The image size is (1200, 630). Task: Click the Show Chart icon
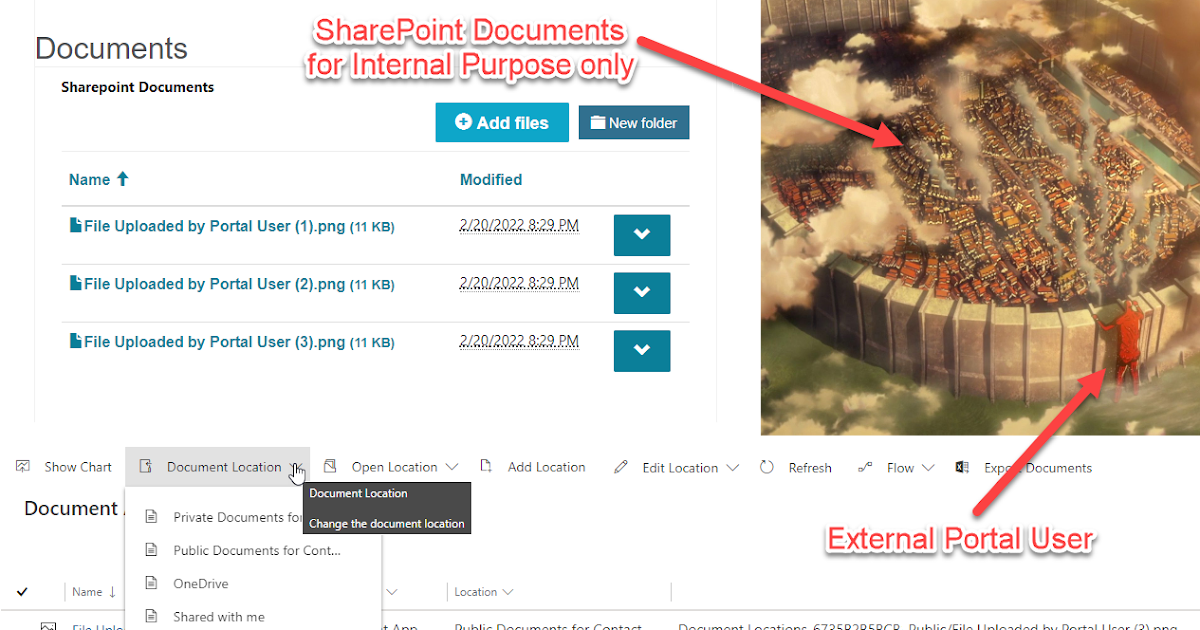coord(23,467)
